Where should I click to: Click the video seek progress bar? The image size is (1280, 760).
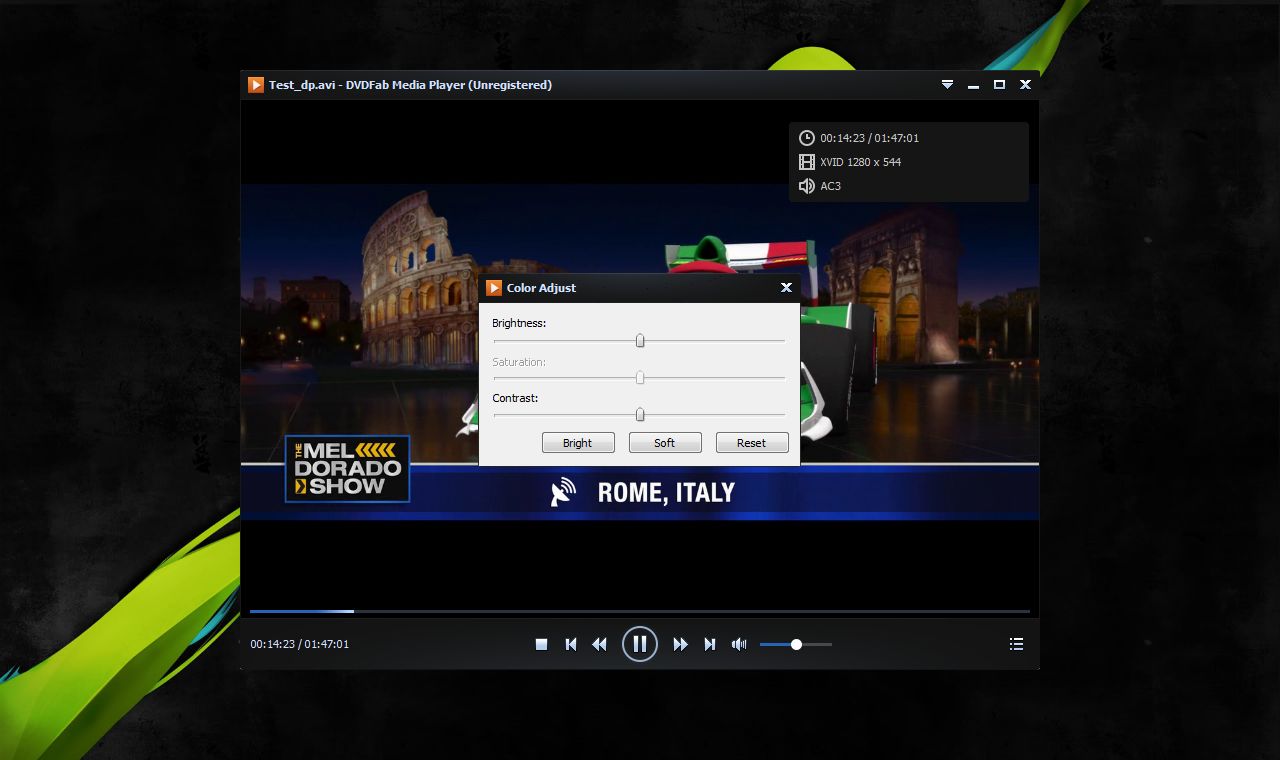[640, 610]
